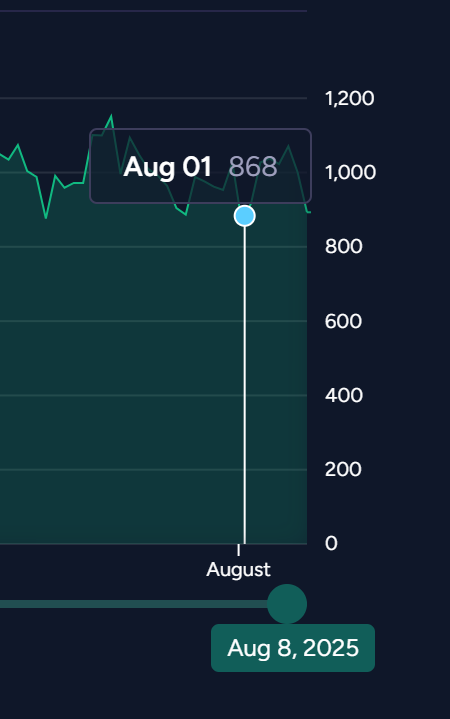The width and height of the screenshot is (450, 719).
Task: Click the 1,000 y-axis label
Action: click(350, 172)
